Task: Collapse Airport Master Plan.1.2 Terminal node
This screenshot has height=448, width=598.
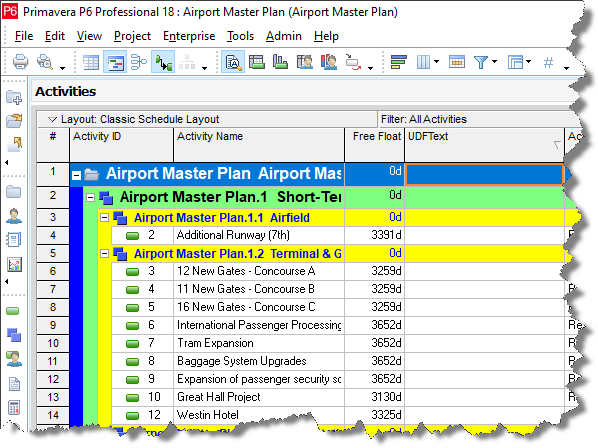Action: tap(104, 254)
